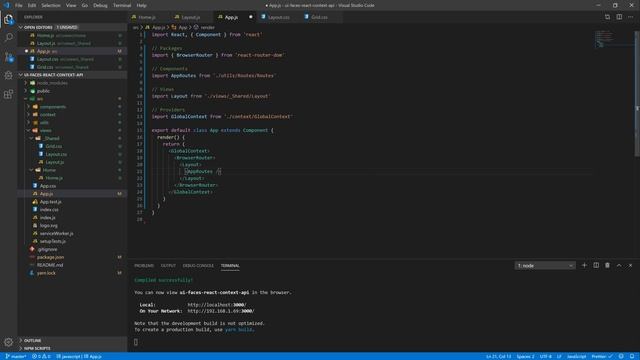Click the Prettier status bar item

point(602,356)
